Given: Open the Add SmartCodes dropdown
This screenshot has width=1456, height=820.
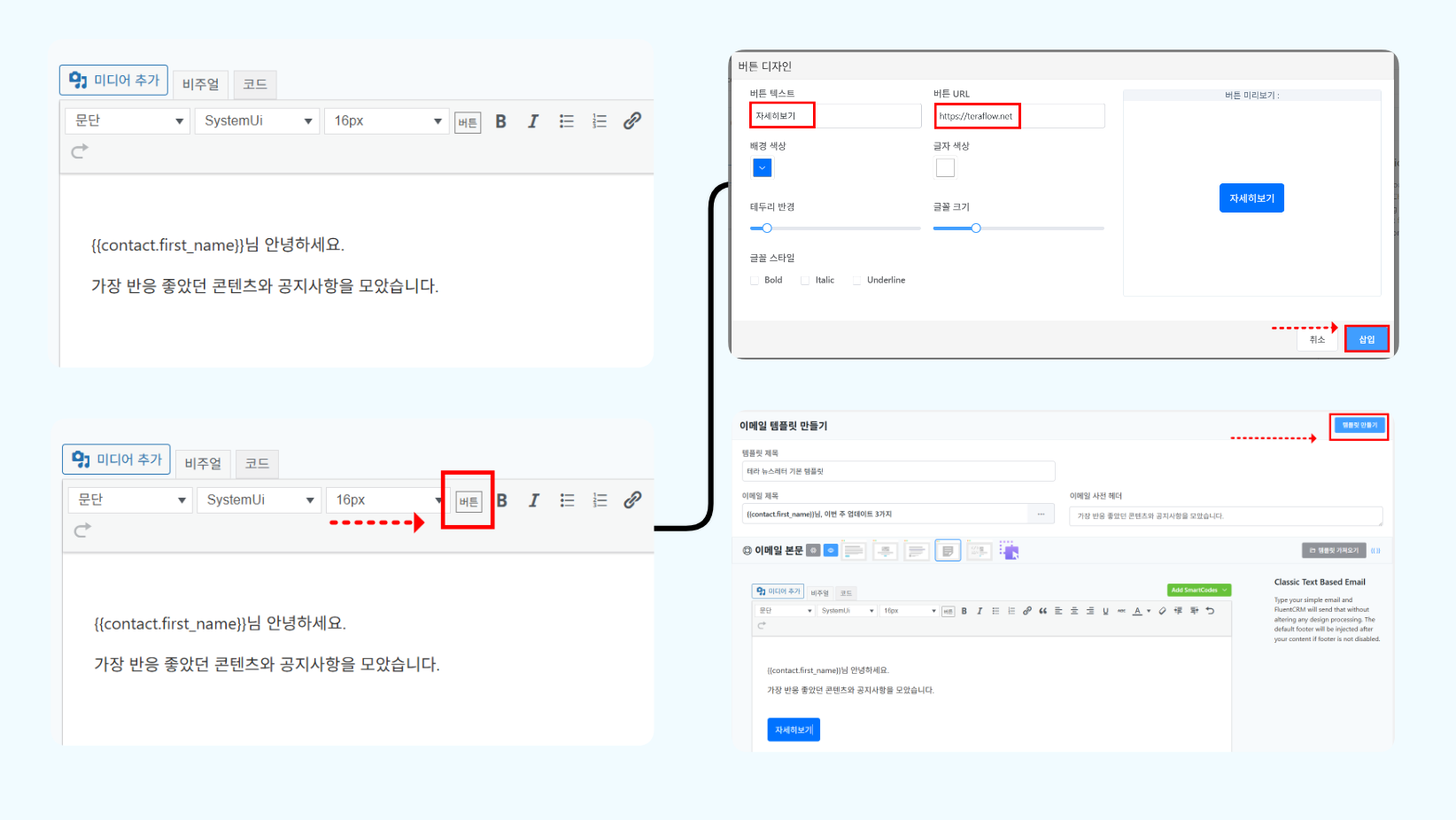Looking at the screenshot, I should click(x=1198, y=590).
